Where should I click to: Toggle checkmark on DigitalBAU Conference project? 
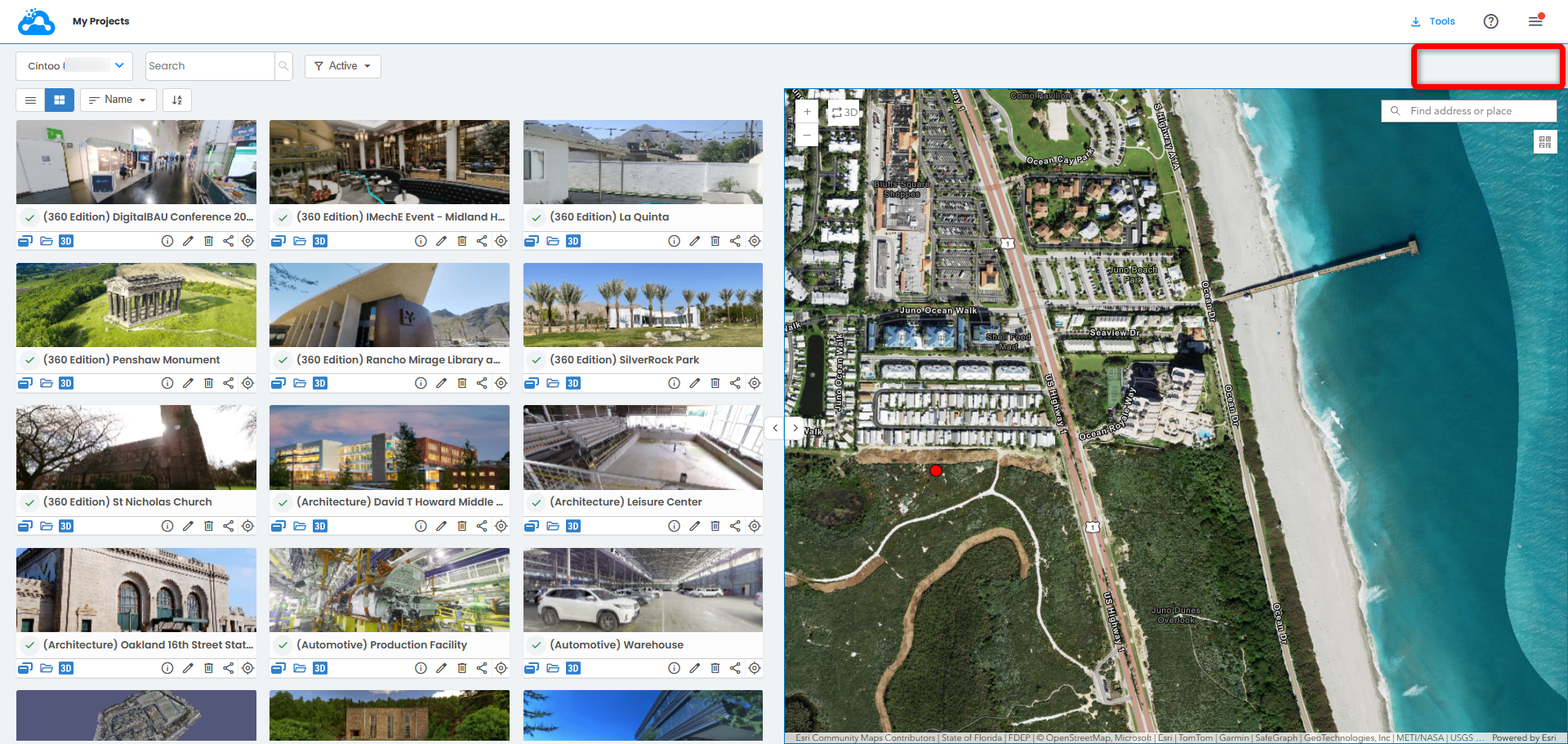(29, 217)
